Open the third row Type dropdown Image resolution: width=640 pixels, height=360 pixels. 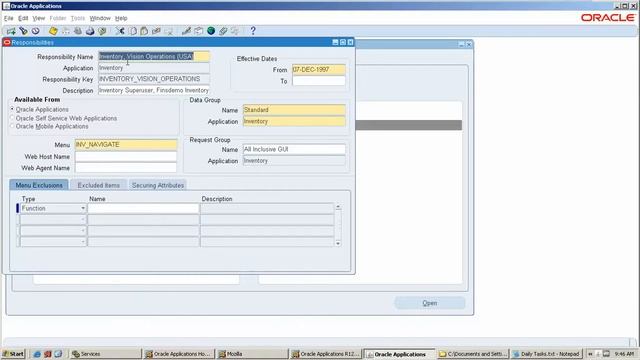[x=83, y=231]
